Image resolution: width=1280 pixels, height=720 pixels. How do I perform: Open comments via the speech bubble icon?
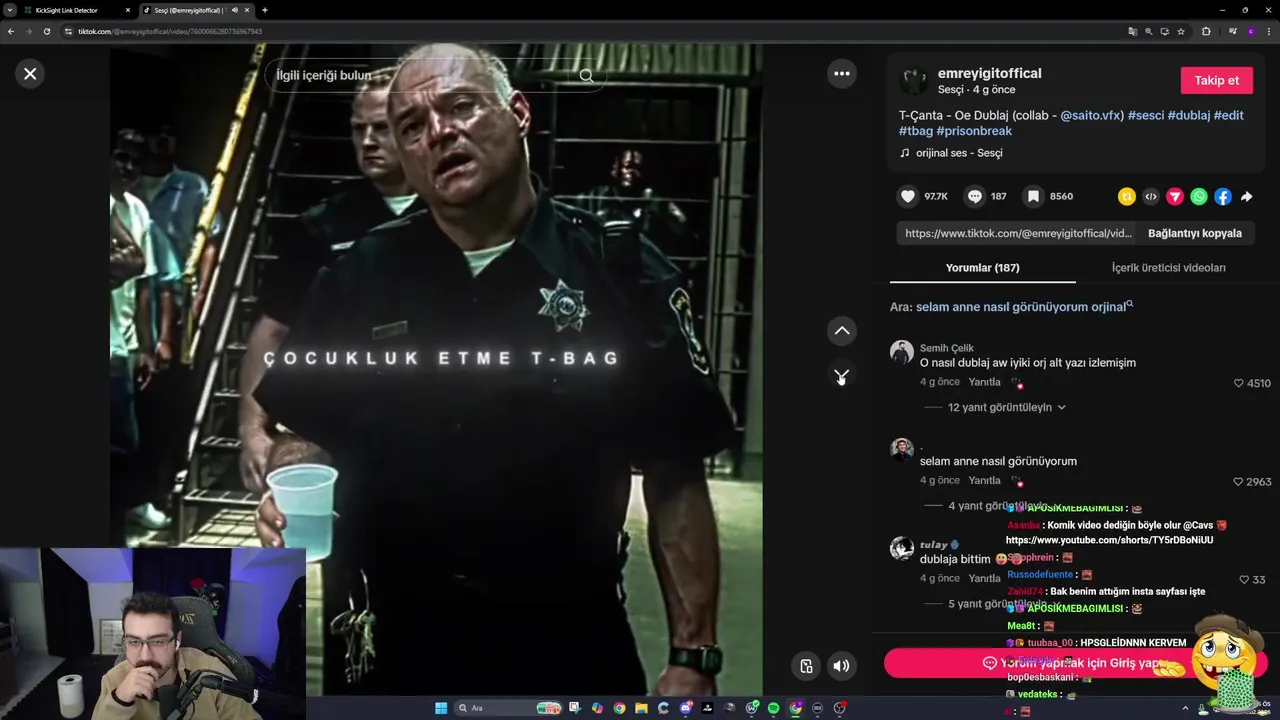[x=975, y=196]
